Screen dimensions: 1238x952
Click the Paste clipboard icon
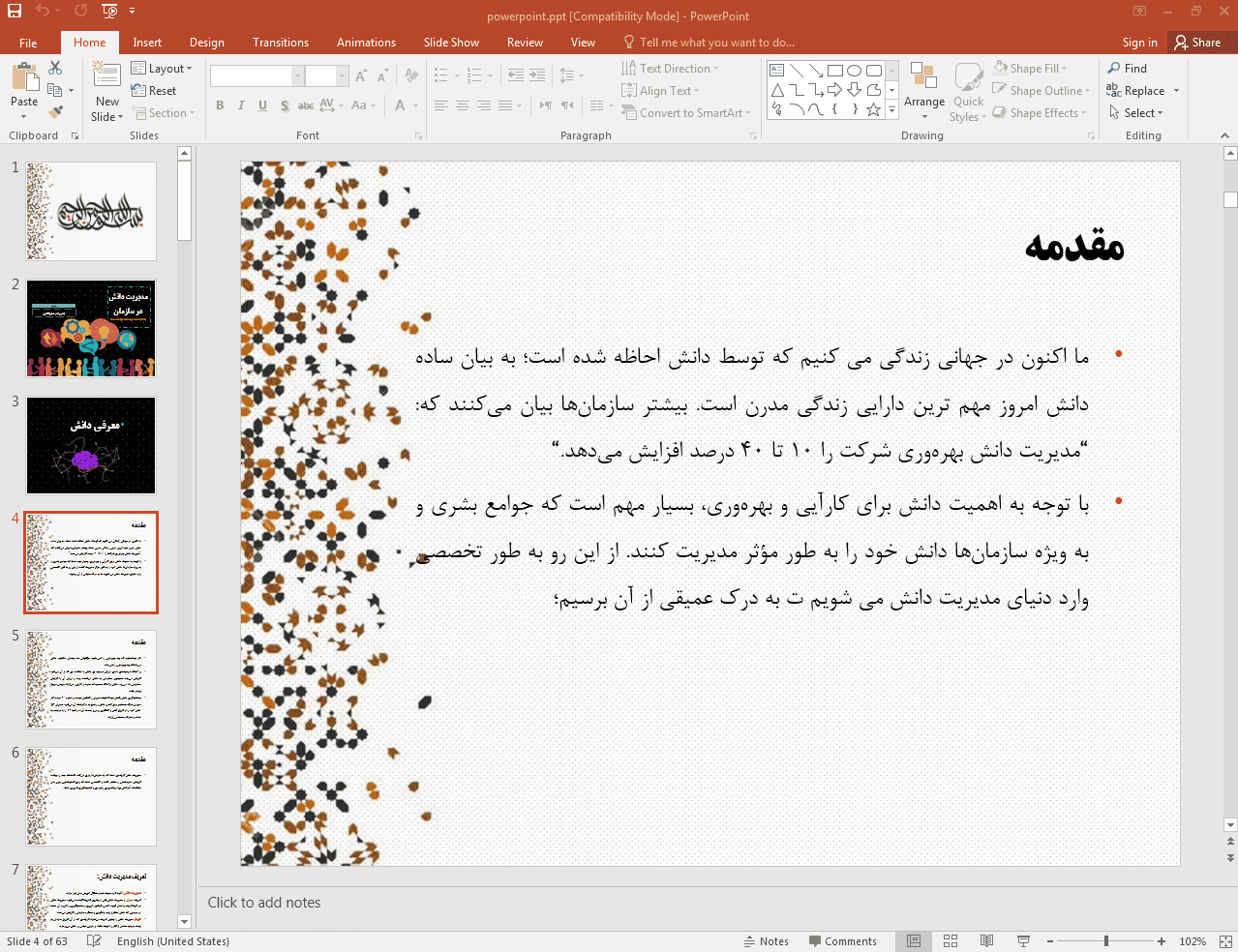[24, 79]
